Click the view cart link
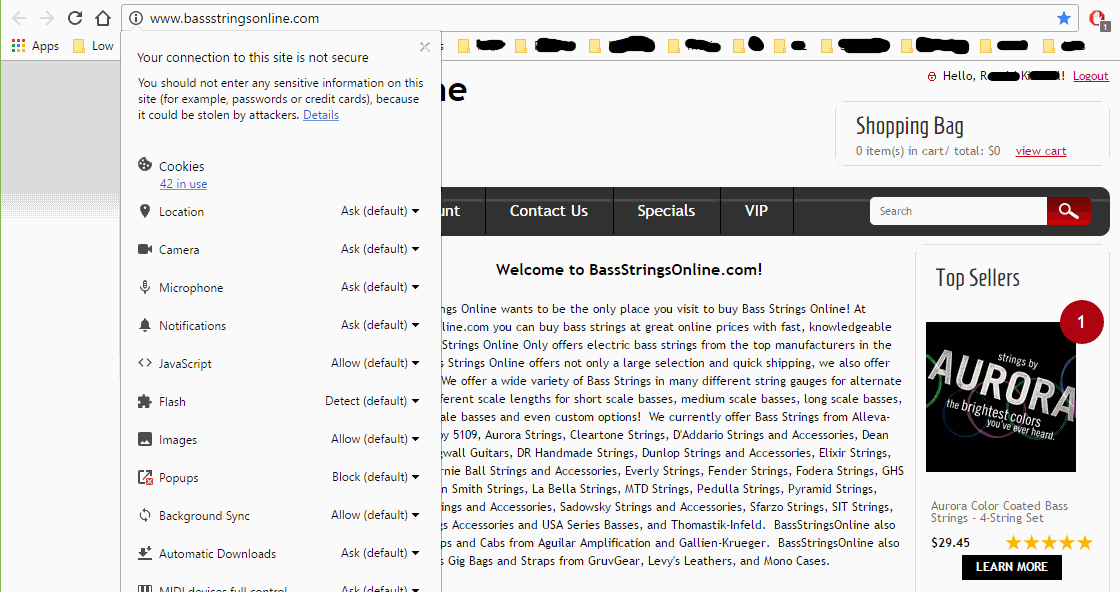Viewport: 1120px width, 592px height. (1041, 151)
